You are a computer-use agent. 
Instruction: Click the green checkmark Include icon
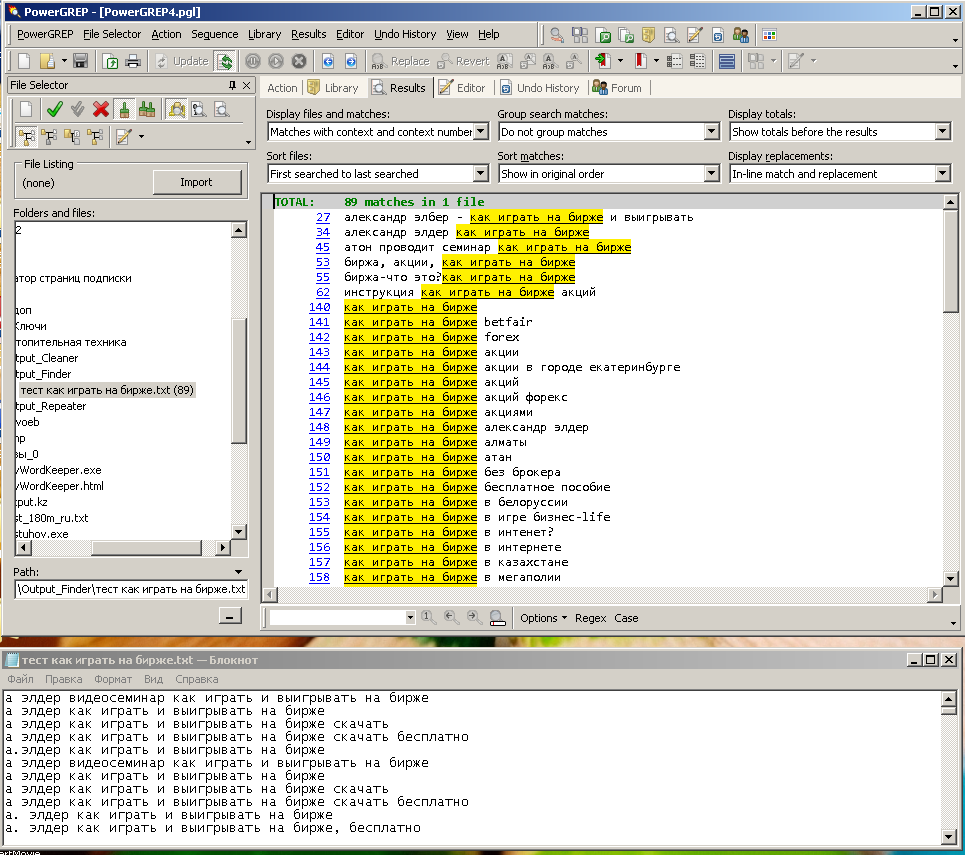pos(55,109)
